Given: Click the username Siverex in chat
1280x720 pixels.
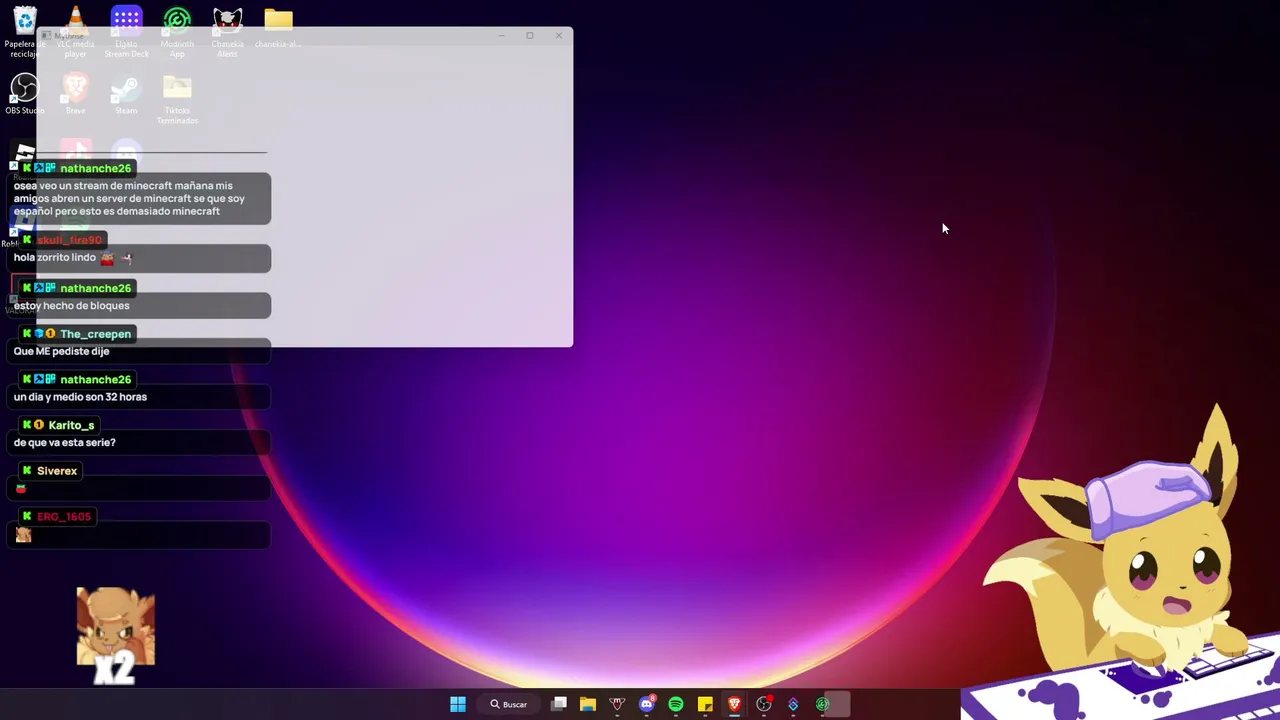Looking at the screenshot, I should pos(57,471).
